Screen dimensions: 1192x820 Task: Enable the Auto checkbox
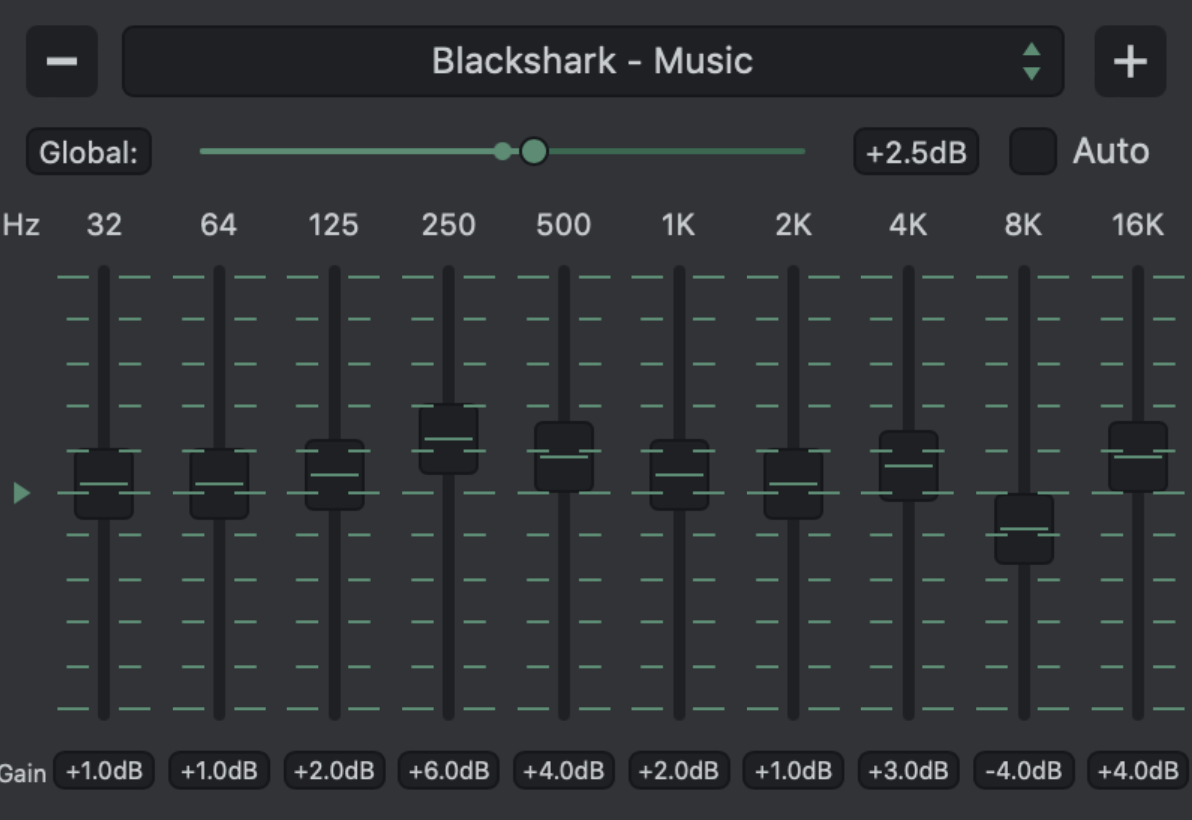(1033, 152)
